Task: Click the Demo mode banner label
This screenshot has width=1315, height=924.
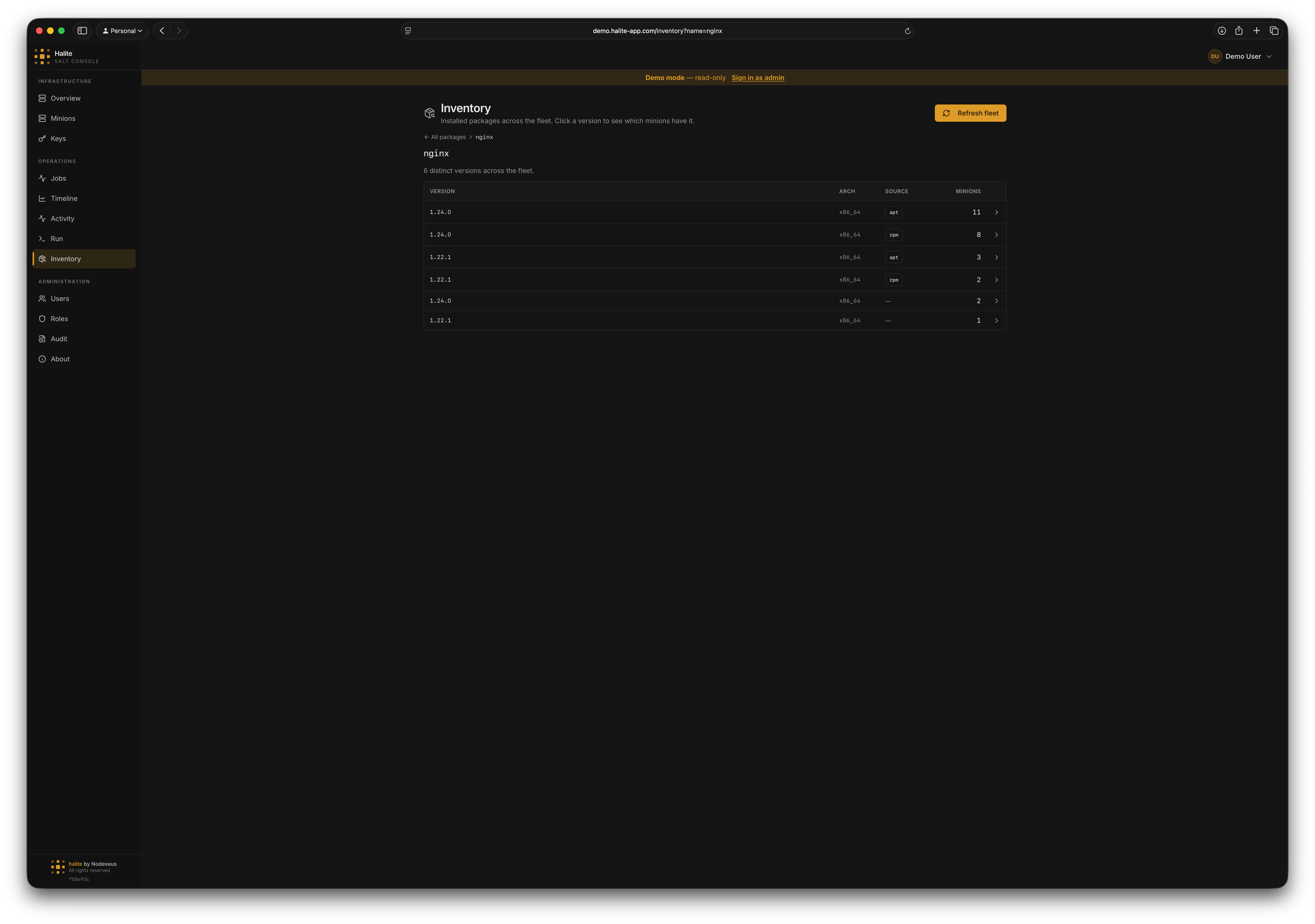Action: coord(665,78)
